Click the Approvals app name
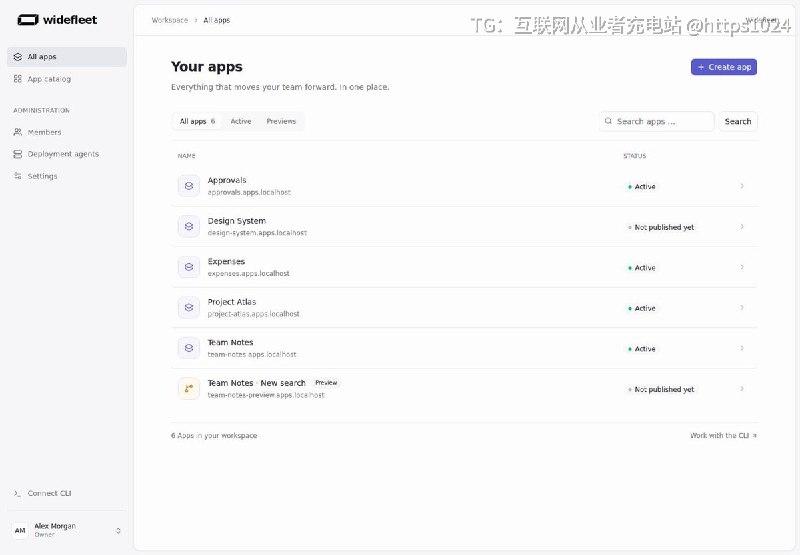Image resolution: width=800 pixels, height=555 pixels. click(227, 180)
